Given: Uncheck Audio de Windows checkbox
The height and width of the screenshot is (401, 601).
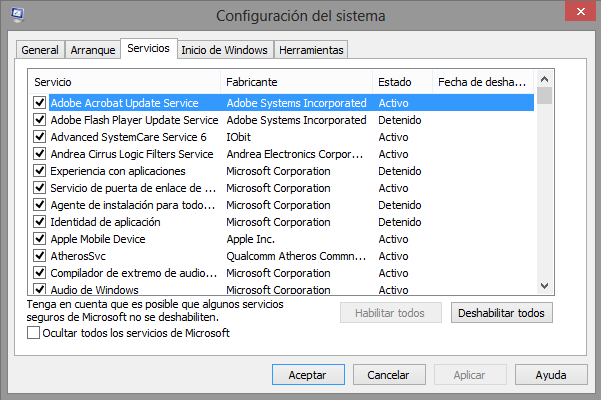Looking at the screenshot, I should point(39,289).
